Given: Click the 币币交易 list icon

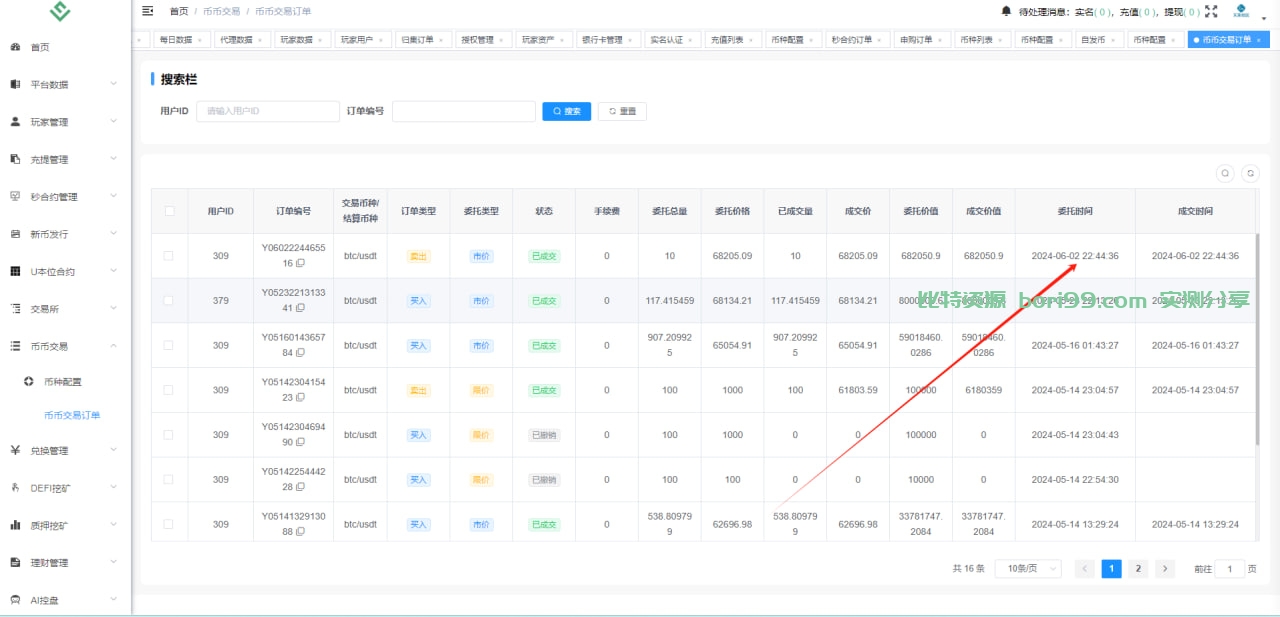Looking at the screenshot, I should pos(15,346).
